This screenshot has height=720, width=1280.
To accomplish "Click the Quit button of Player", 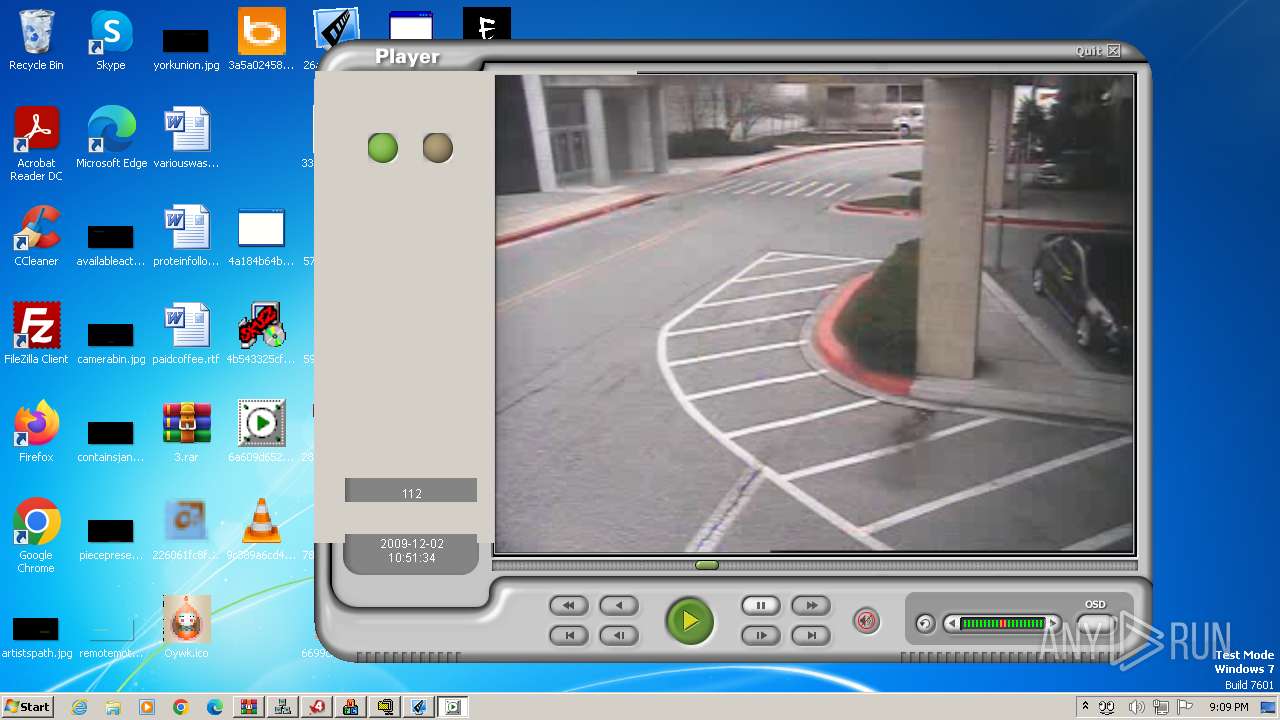I will click(1097, 51).
